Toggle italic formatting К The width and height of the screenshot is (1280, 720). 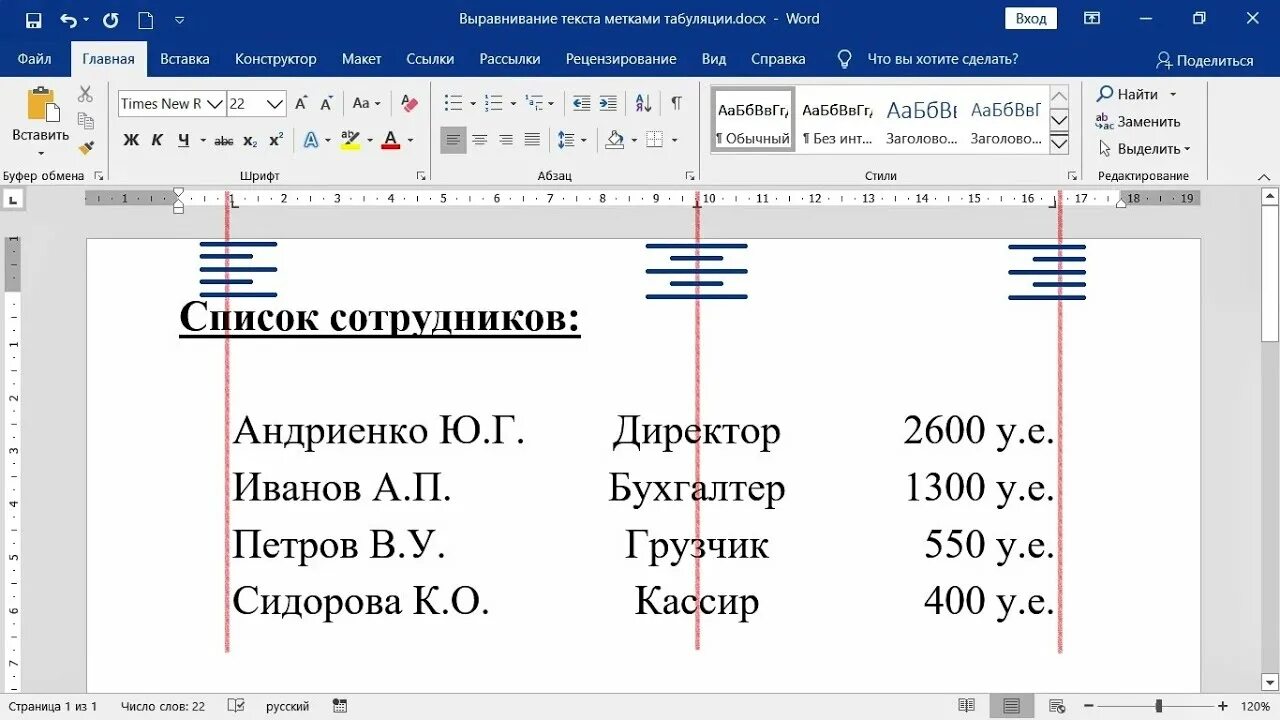point(157,140)
